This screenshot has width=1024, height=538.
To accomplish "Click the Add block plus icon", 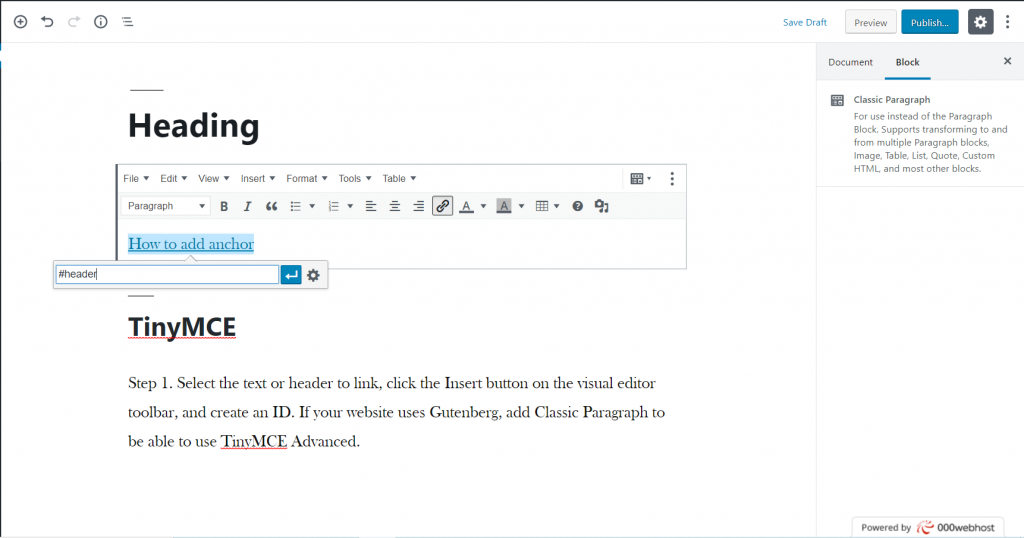I will coord(20,22).
